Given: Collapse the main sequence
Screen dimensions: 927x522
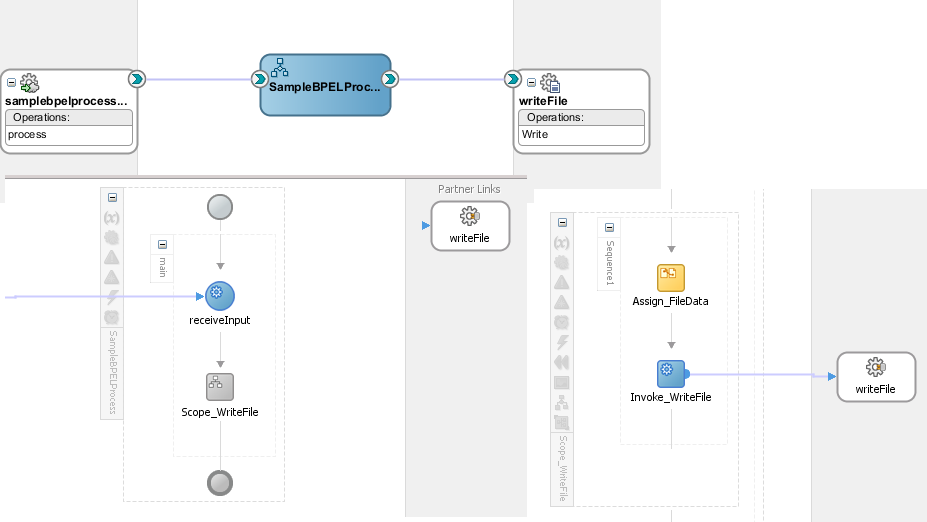Looking at the screenshot, I should pyautogui.click(x=163, y=244).
